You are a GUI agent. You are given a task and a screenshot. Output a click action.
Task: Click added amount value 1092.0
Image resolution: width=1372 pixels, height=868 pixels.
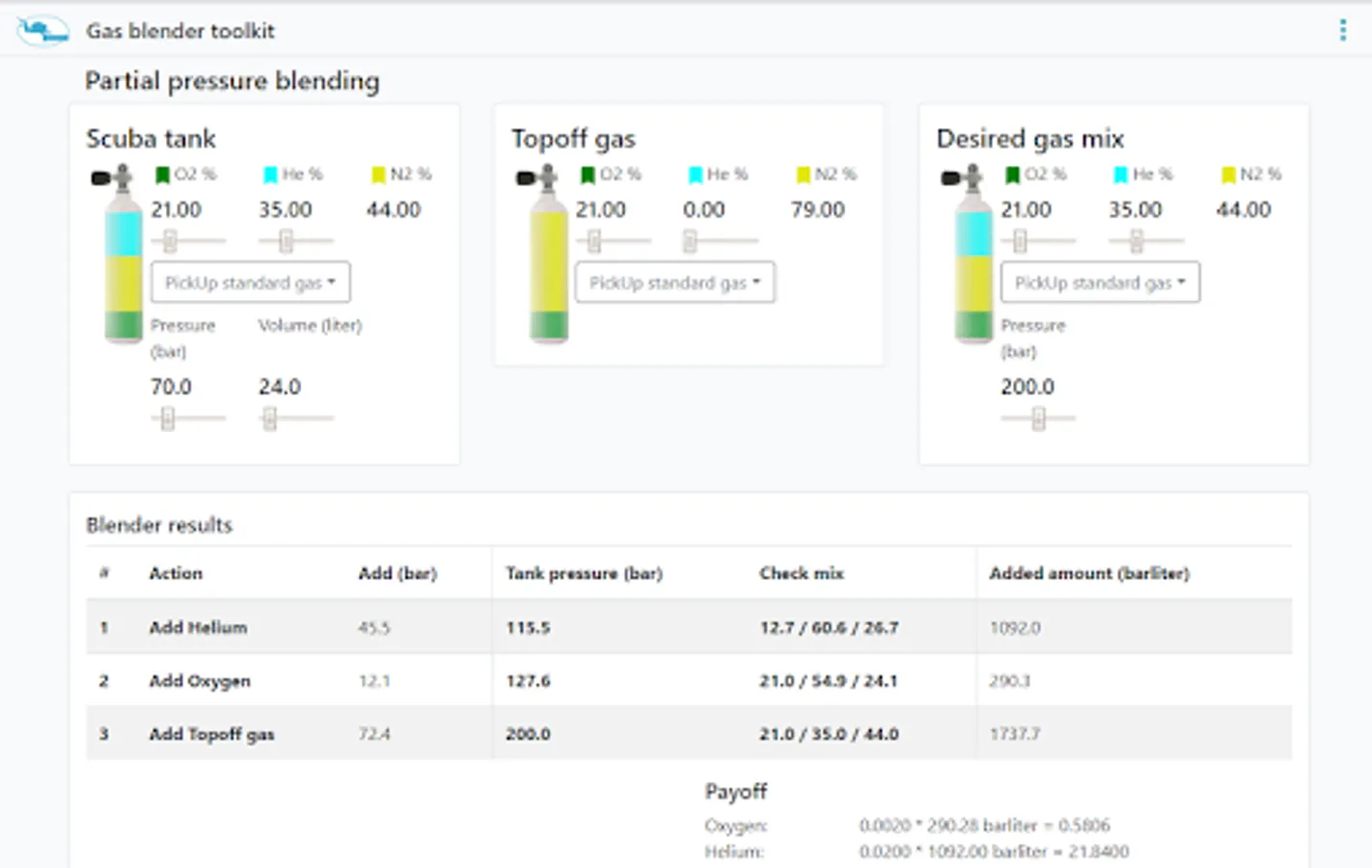1015,628
